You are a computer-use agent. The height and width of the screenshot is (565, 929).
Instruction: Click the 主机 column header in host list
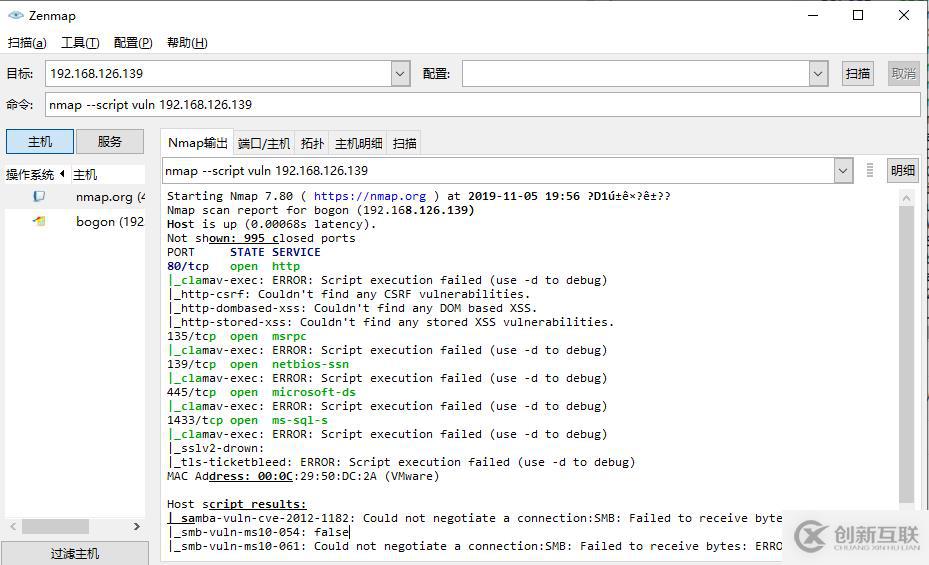click(x=85, y=174)
